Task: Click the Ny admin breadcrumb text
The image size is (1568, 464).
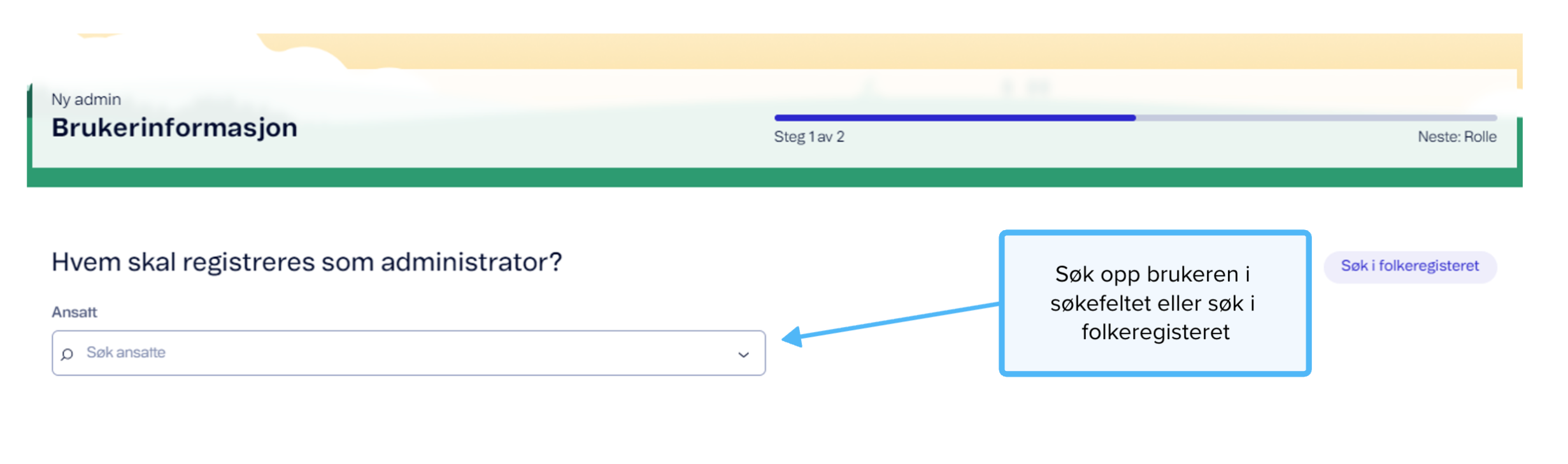Action: (86, 99)
